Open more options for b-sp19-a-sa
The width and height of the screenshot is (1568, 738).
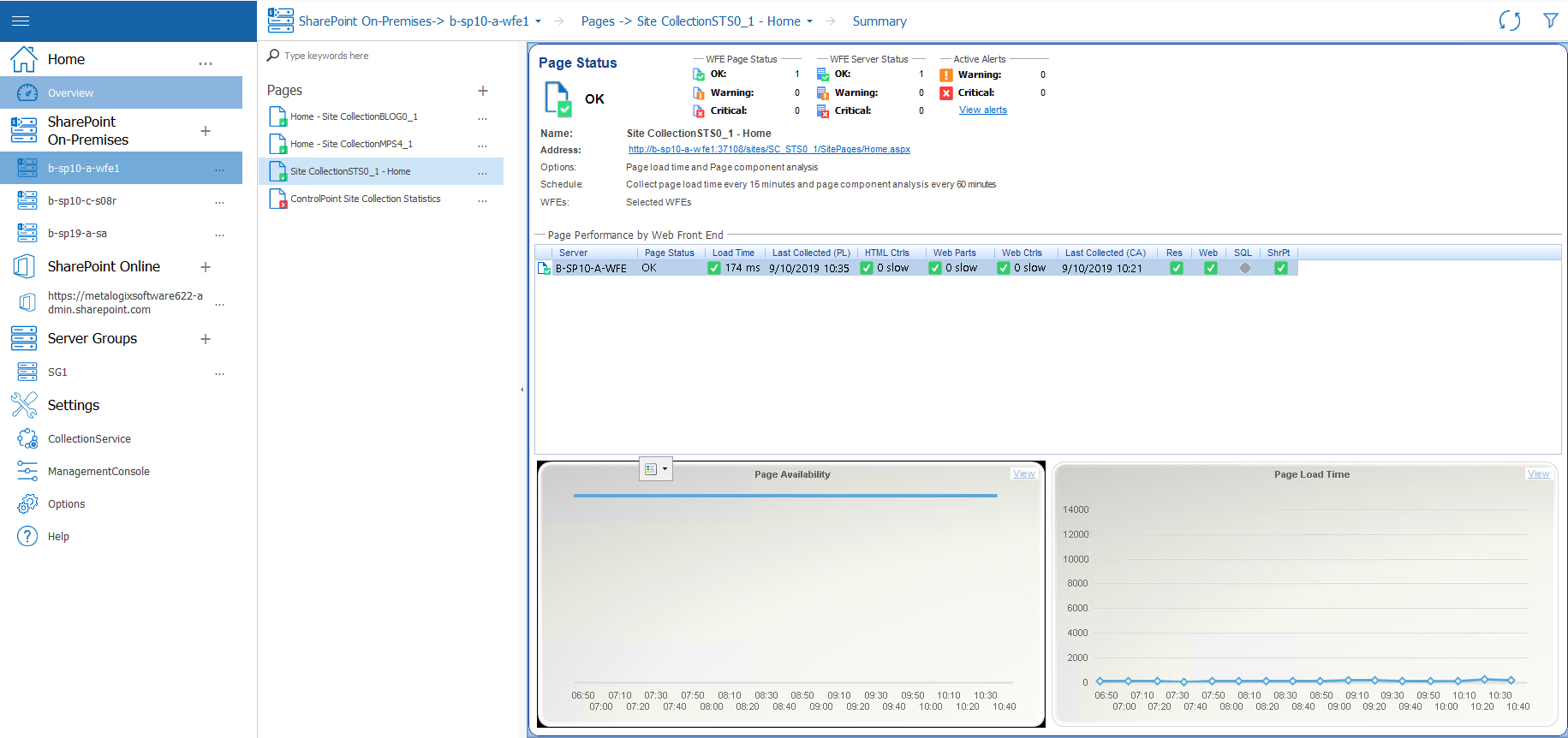click(220, 234)
